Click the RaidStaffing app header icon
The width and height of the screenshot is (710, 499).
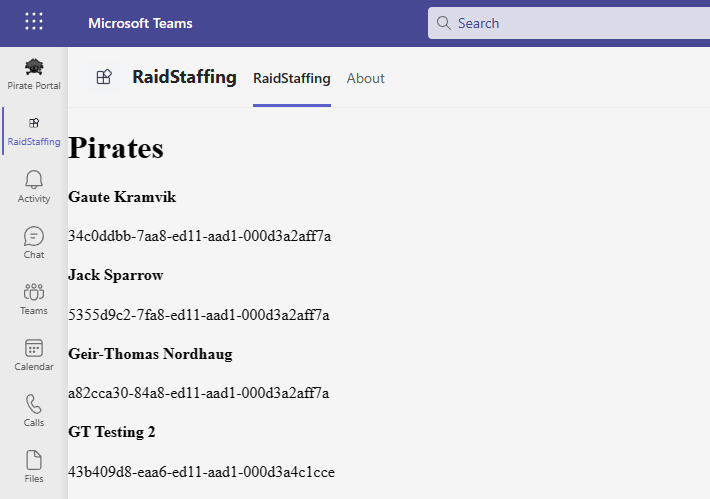(x=104, y=77)
